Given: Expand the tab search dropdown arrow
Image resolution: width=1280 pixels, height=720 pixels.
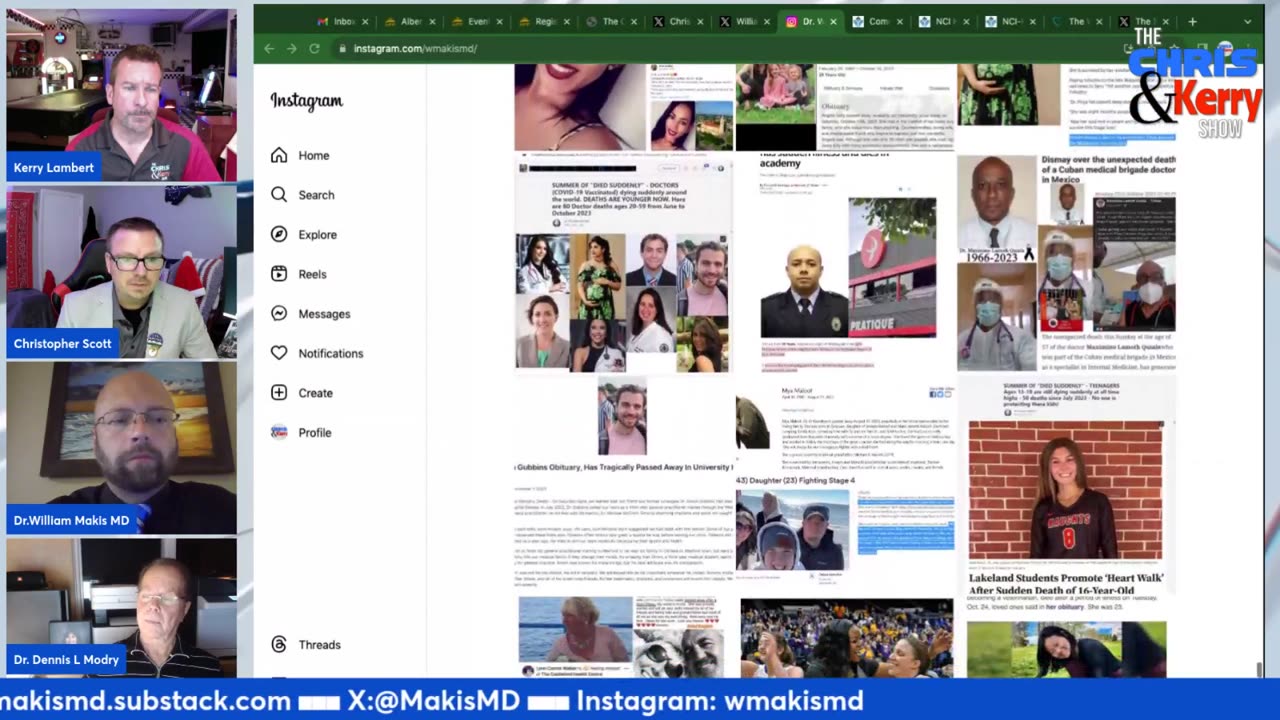Looking at the screenshot, I should coord(1247,21).
